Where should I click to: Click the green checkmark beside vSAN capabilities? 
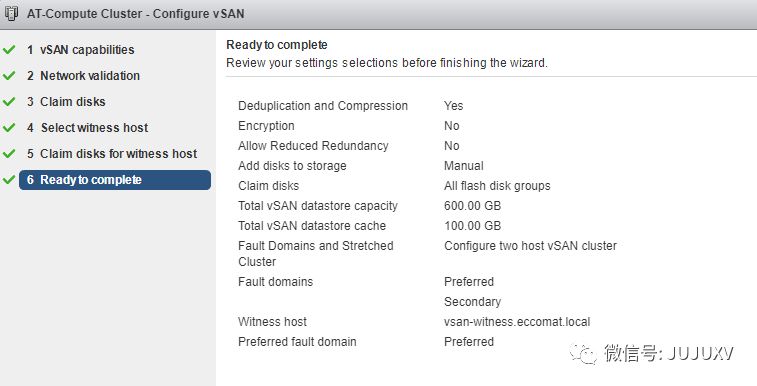point(9,50)
